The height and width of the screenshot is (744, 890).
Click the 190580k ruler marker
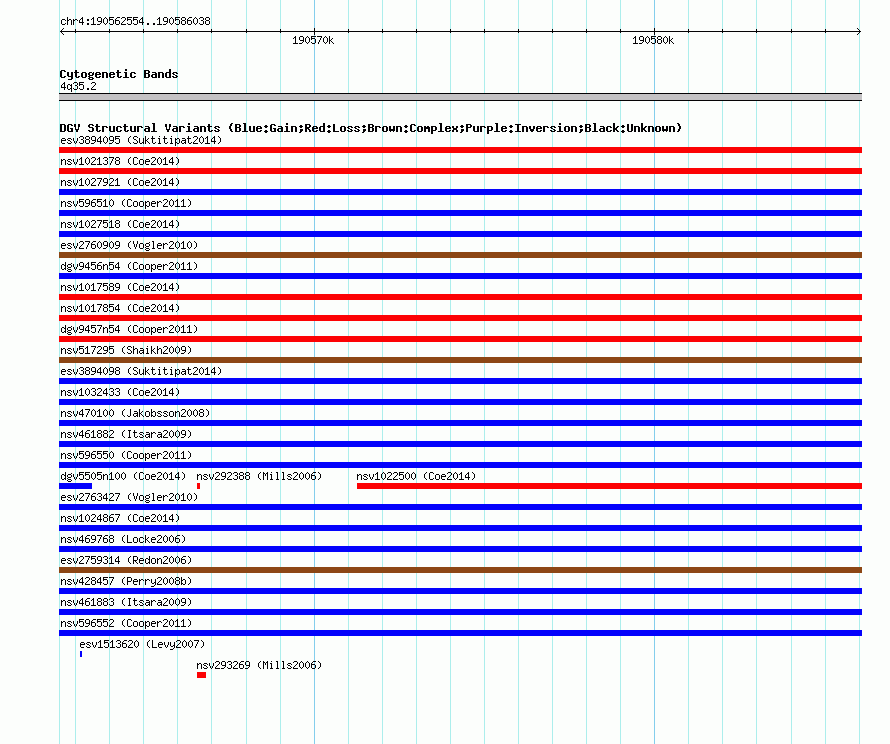pyautogui.click(x=653, y=40)
